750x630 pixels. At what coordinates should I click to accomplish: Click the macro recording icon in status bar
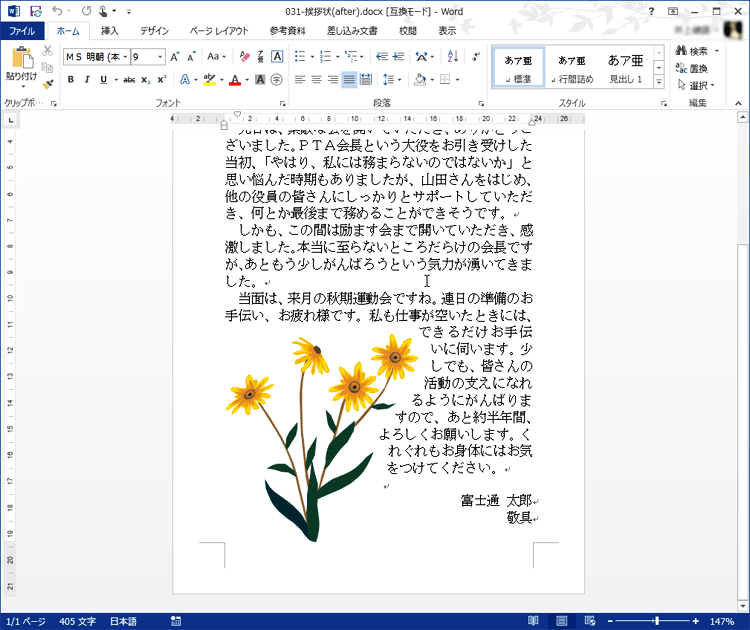[x=176, y=621]
